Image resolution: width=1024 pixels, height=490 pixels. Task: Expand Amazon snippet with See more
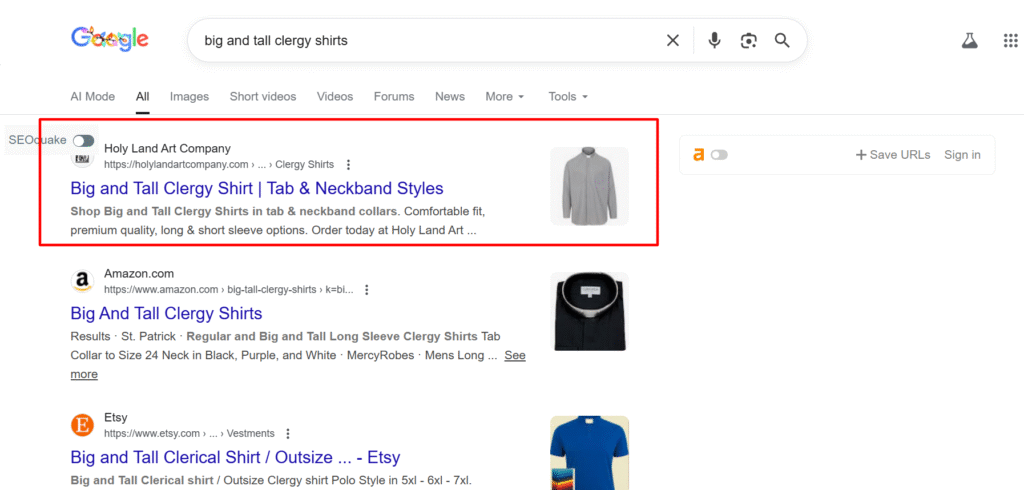[514, 356]
